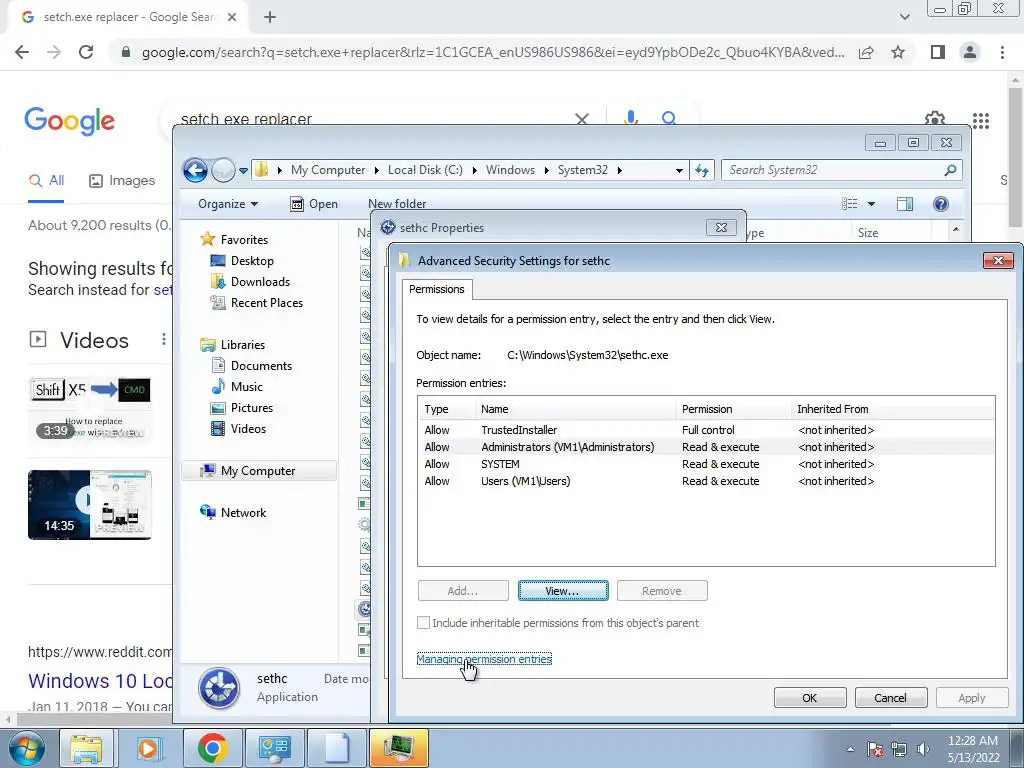The width and height of the screenshot is (1024, 768).
Task: Sort by Permission column header
Action: [733, 409]
